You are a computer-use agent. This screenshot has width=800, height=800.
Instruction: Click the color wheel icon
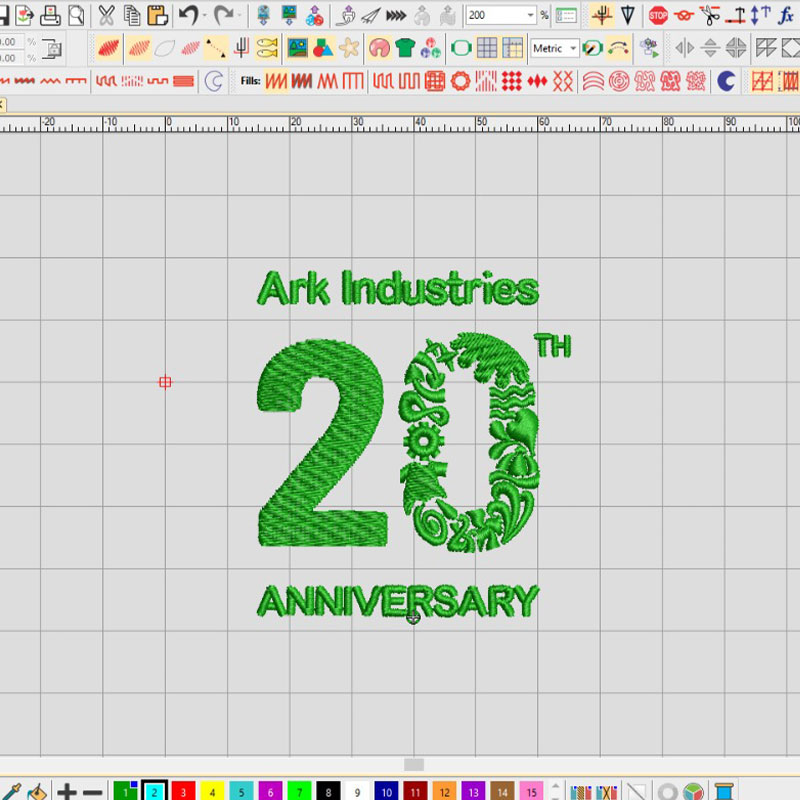click(x=693, y=792)
